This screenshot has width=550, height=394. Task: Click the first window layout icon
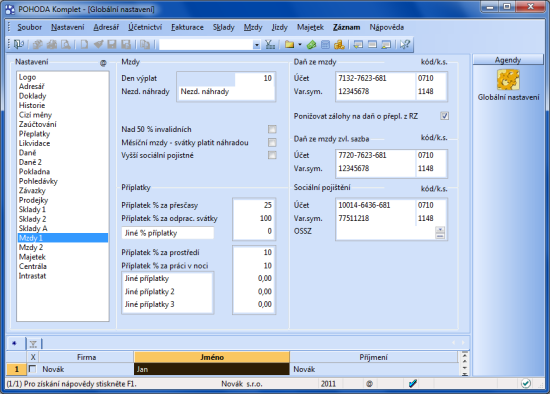(358, 44)
